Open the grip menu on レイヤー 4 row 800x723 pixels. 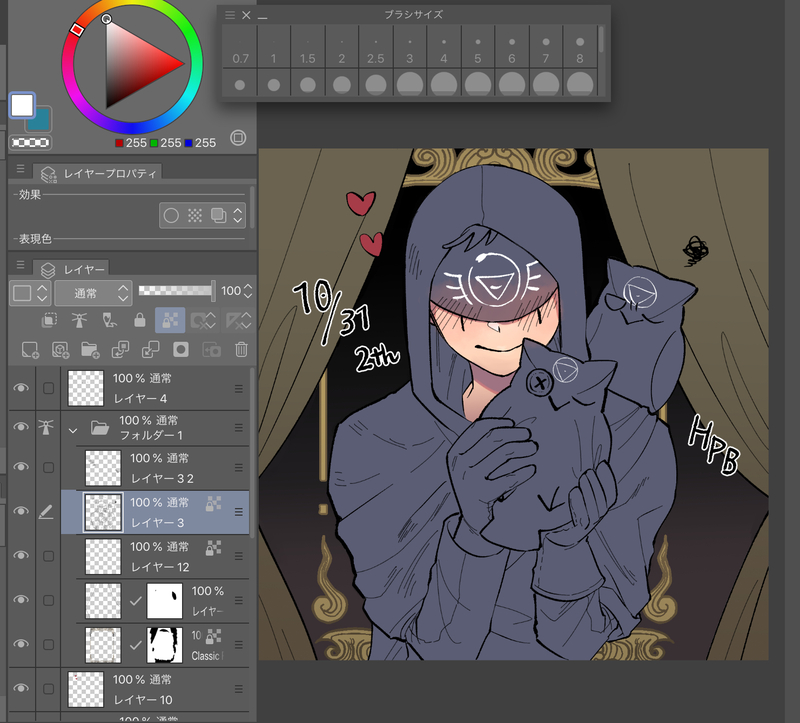(x=238, y=389)
